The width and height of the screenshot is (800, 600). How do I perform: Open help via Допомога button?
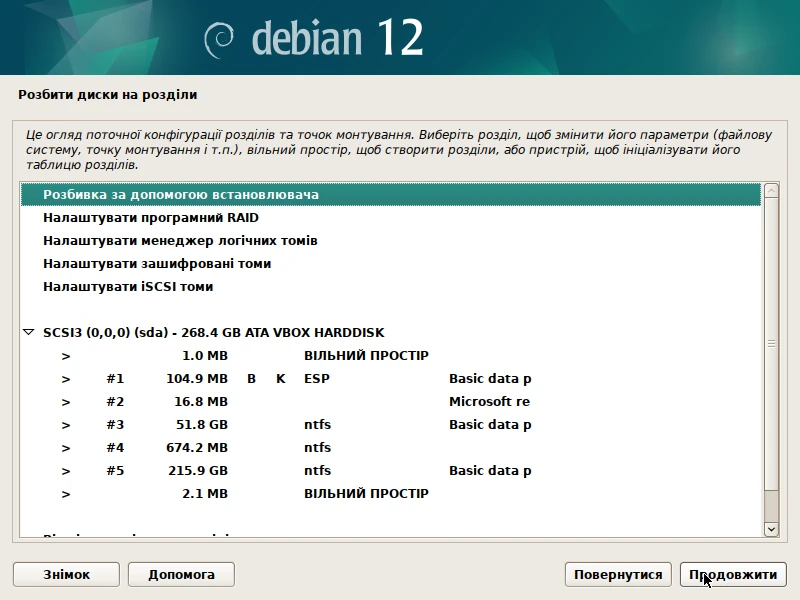click(x=181, y=574)
